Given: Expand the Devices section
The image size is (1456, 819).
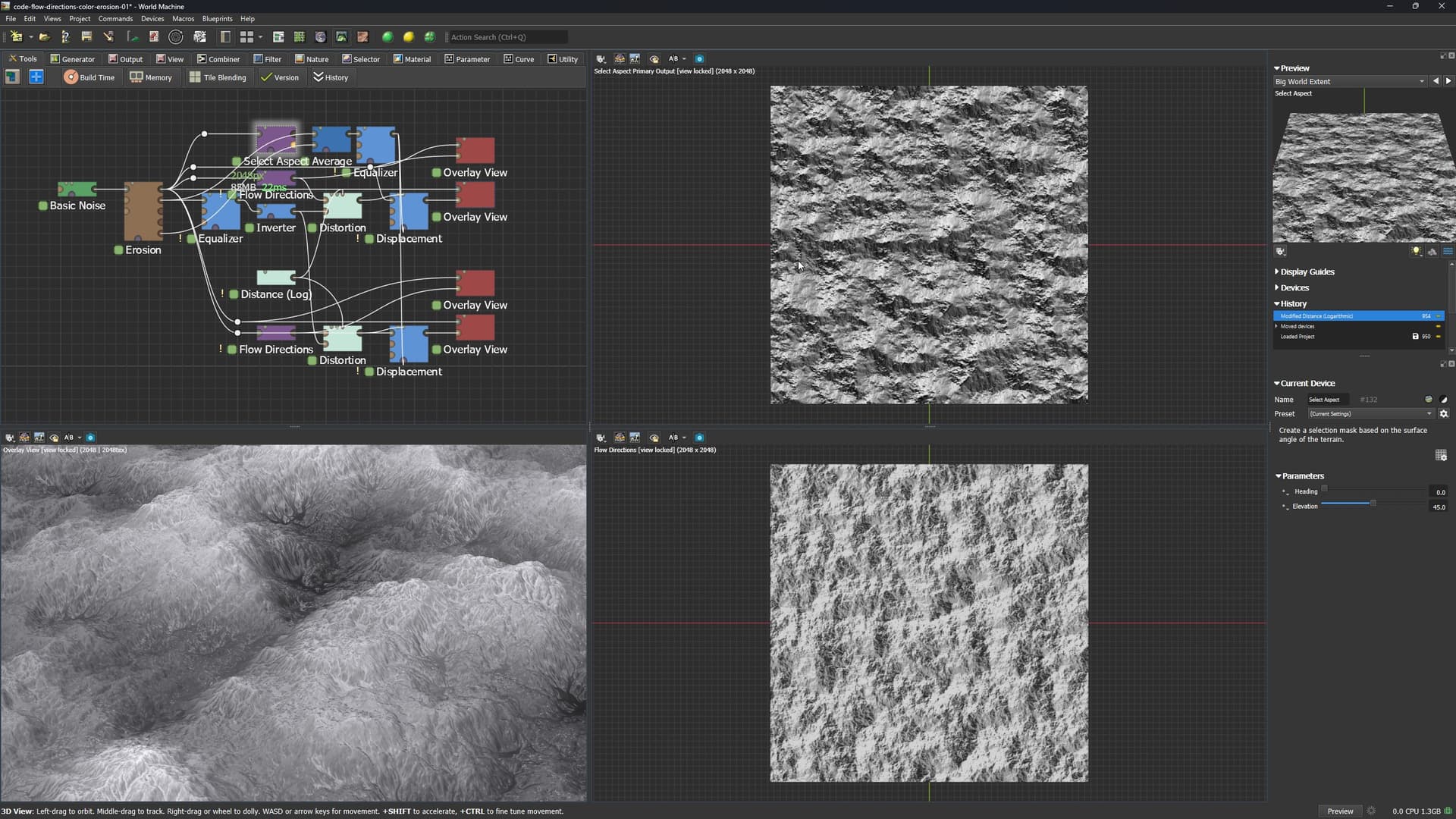Looking at the screenshot, I should (1294, 287).
